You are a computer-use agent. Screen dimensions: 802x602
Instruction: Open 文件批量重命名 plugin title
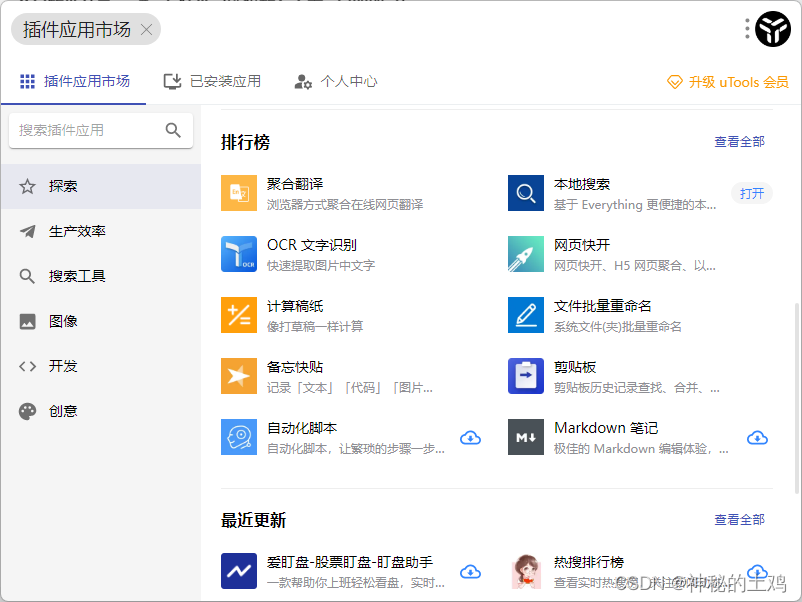[603, 306]
